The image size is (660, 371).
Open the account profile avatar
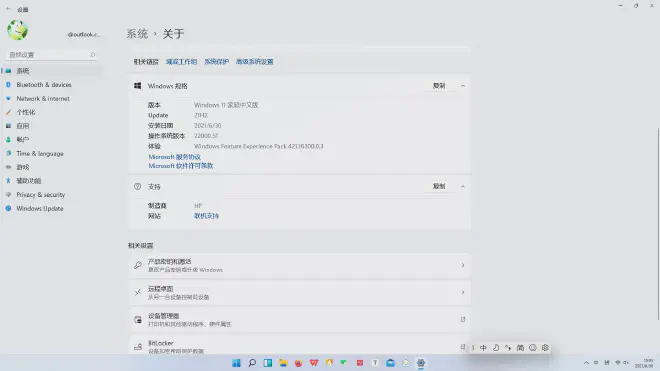coord(17,30)
